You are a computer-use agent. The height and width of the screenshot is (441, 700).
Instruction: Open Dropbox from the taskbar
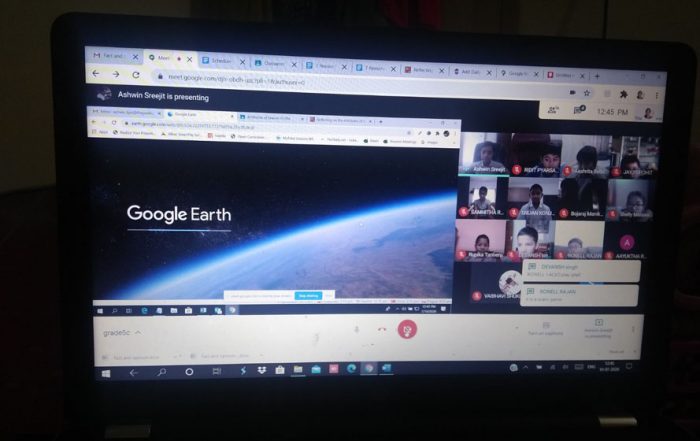[262, 370]
